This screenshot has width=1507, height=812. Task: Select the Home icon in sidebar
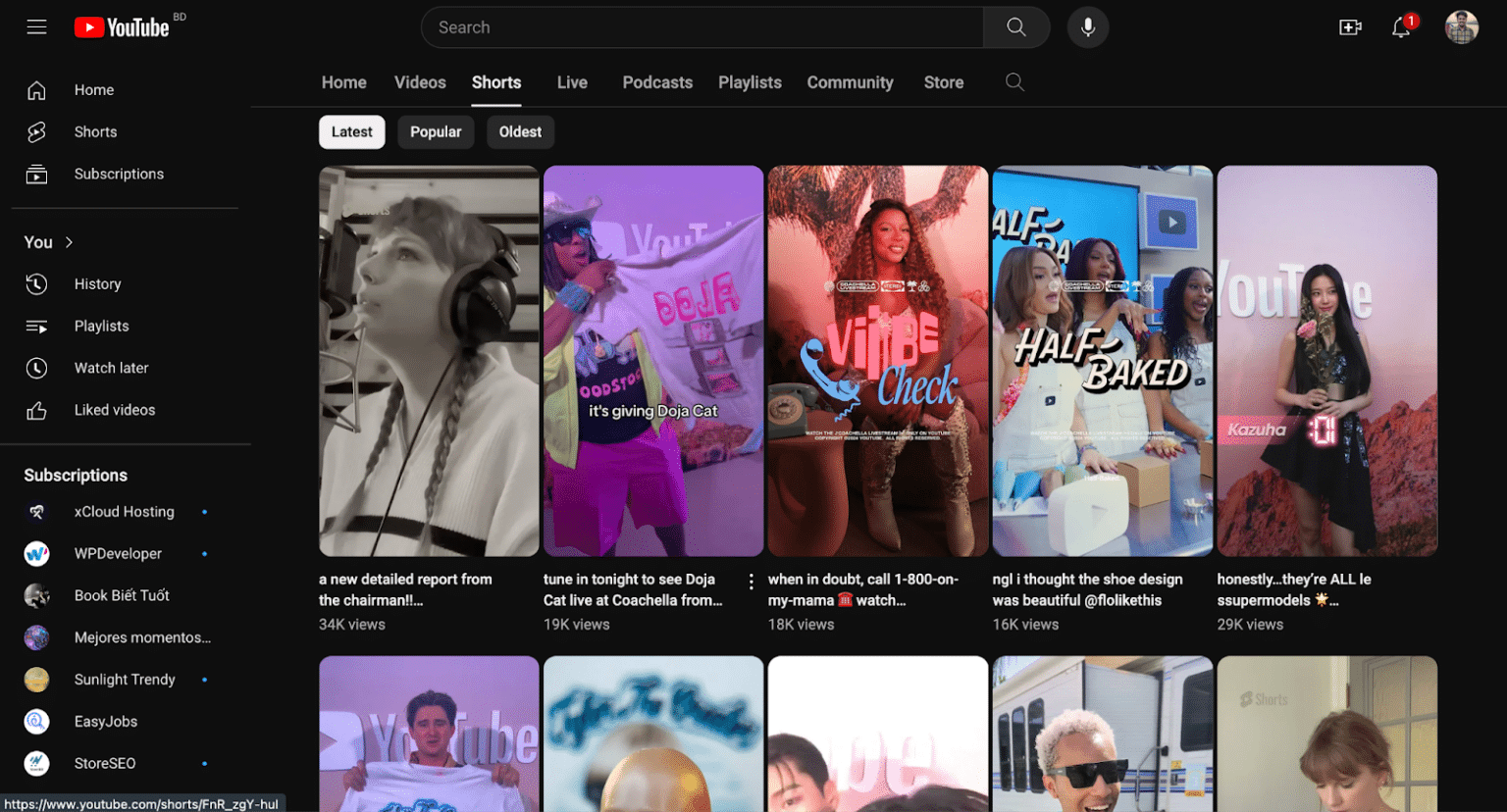(x=93, y=89)
